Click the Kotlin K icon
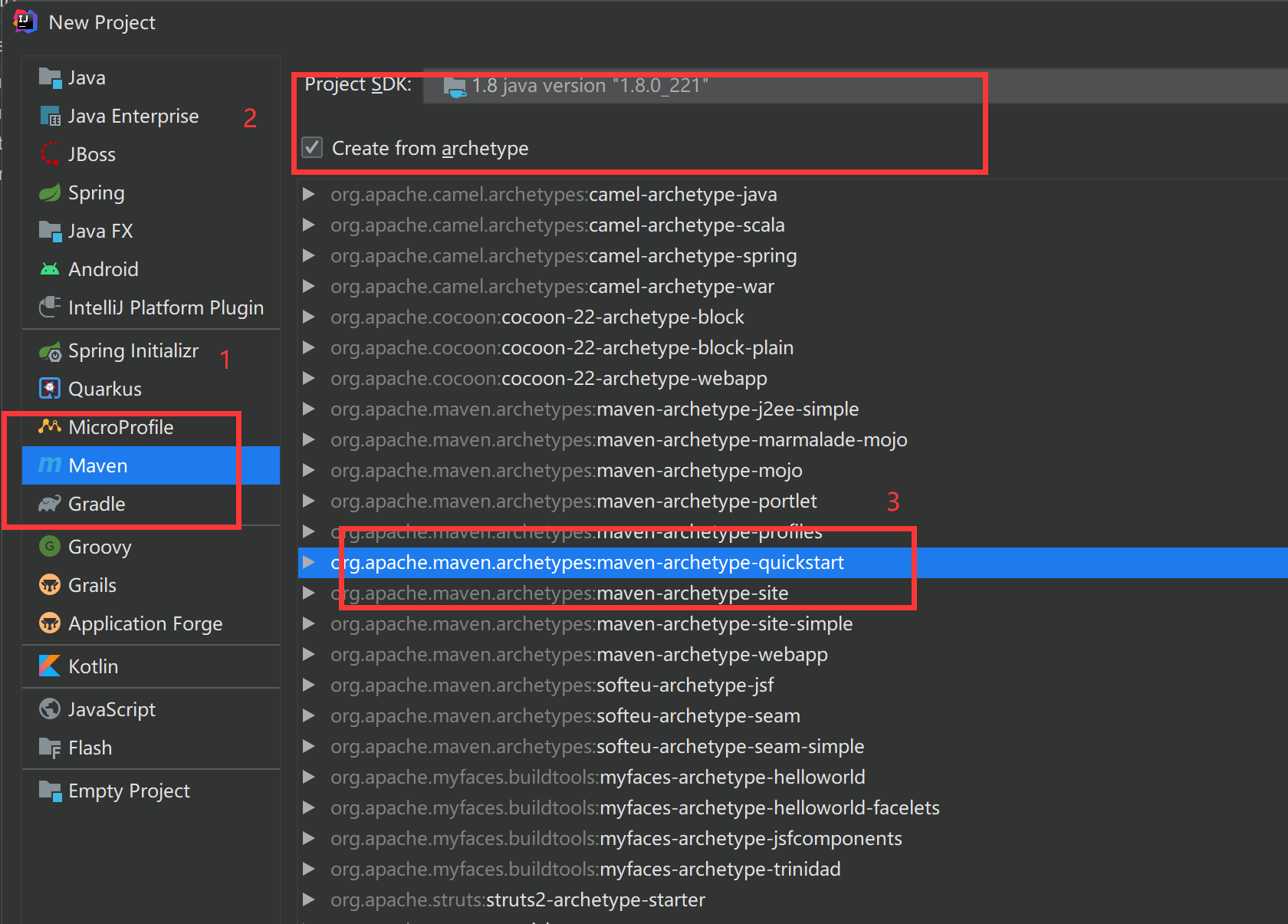Viewport: 1288px width, 924px height. pos(50,666)
